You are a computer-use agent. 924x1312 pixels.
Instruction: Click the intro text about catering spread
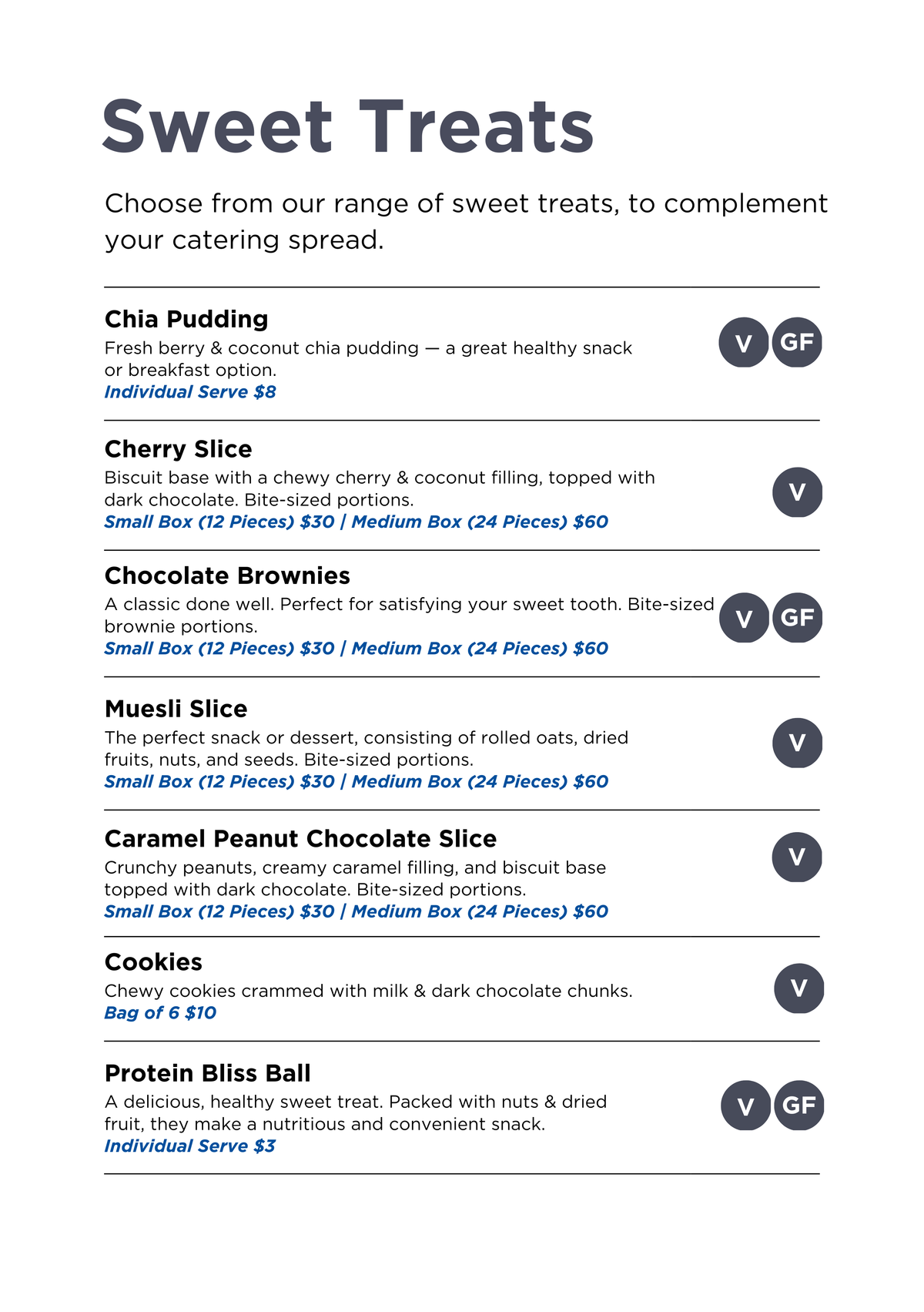[x=466, y=222]
